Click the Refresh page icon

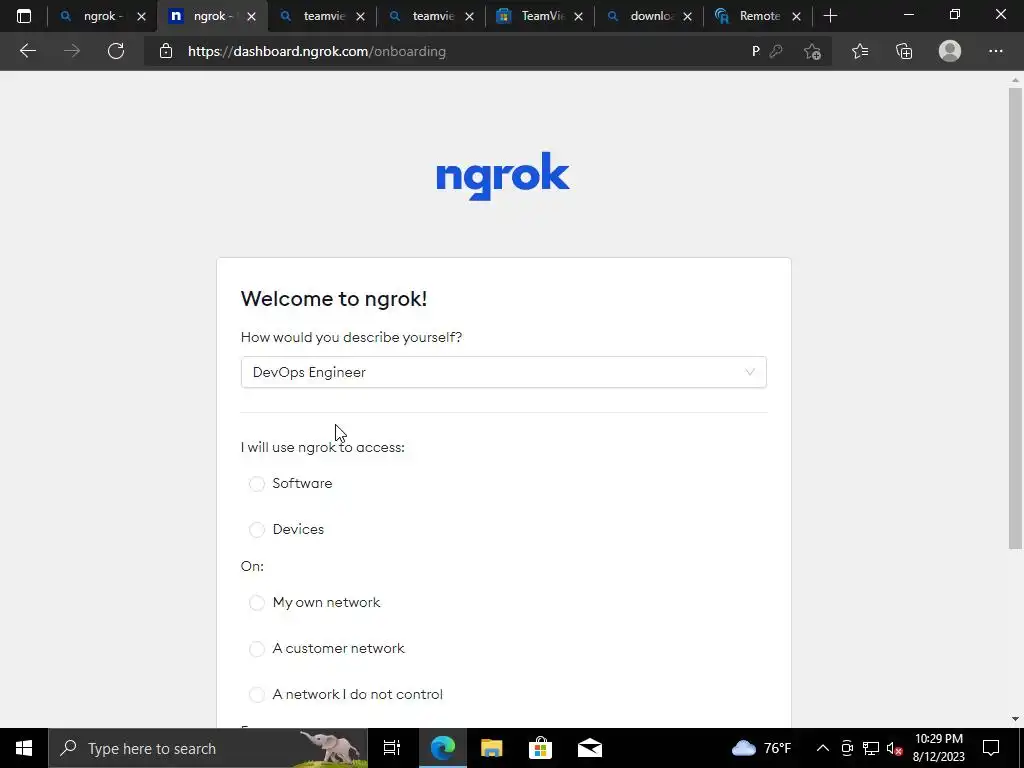[116, 51]
